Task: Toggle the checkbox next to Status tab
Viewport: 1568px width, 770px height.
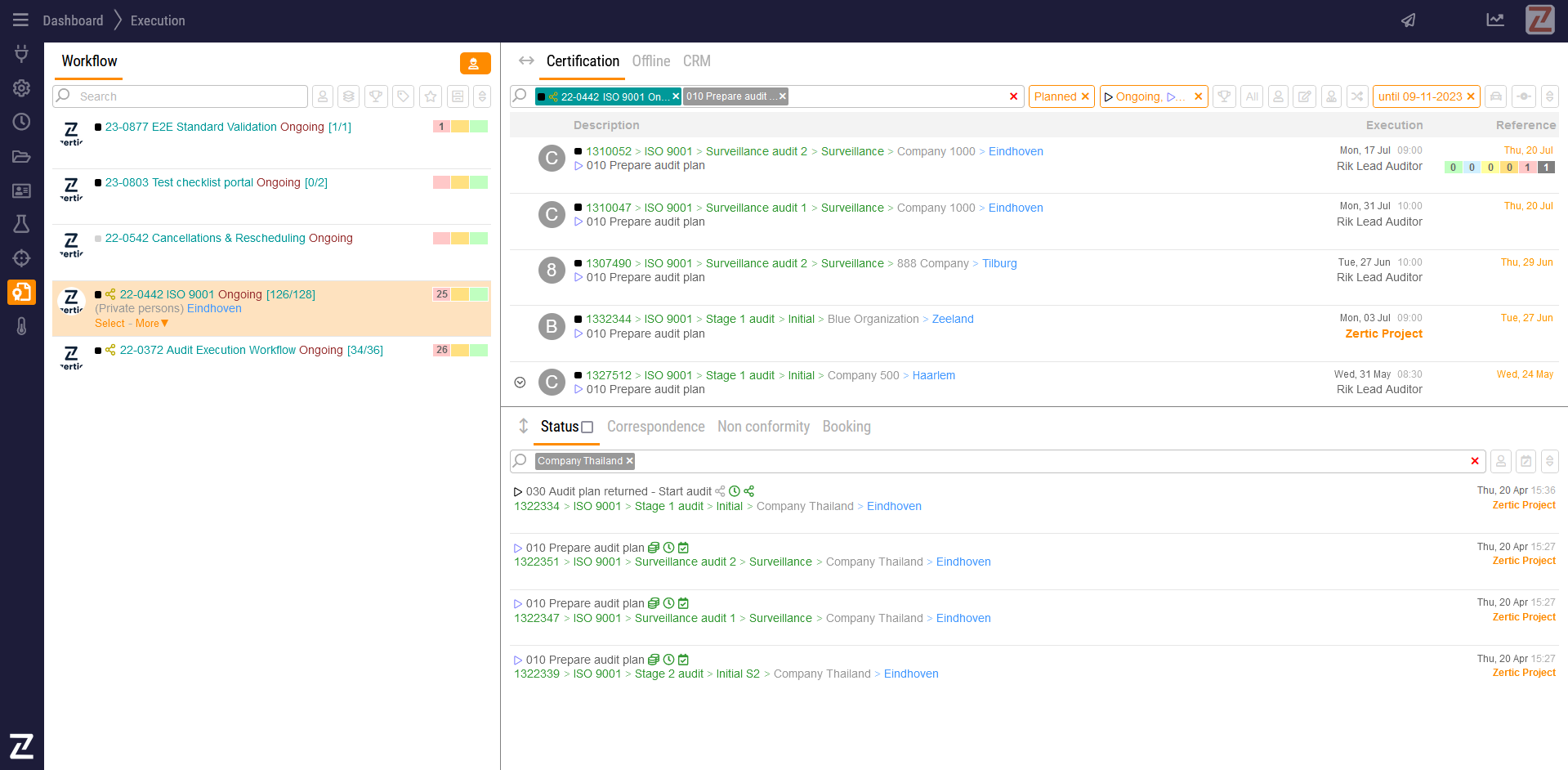Action: (587, 428)
